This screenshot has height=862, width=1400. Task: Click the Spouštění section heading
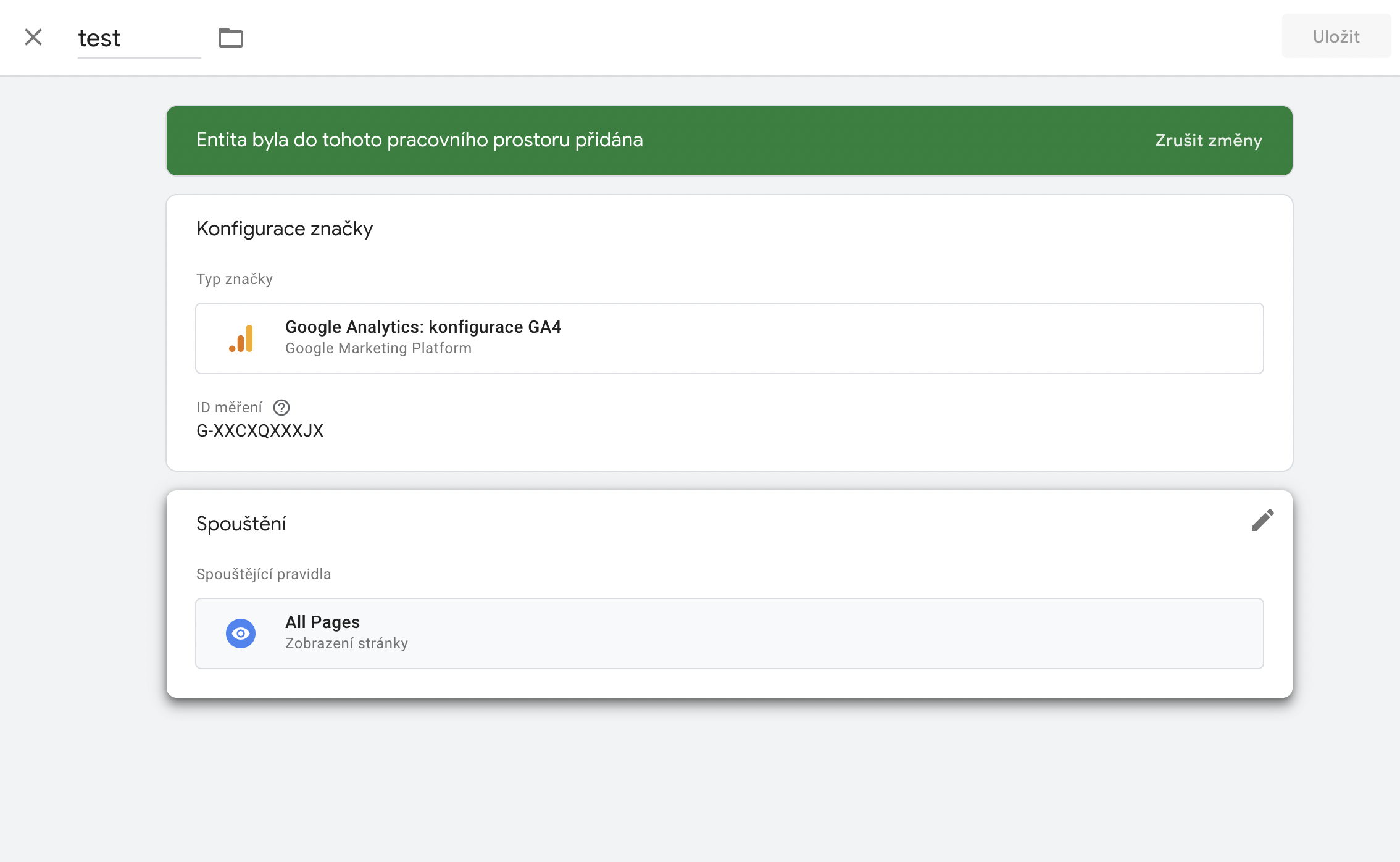click(241, 524)
